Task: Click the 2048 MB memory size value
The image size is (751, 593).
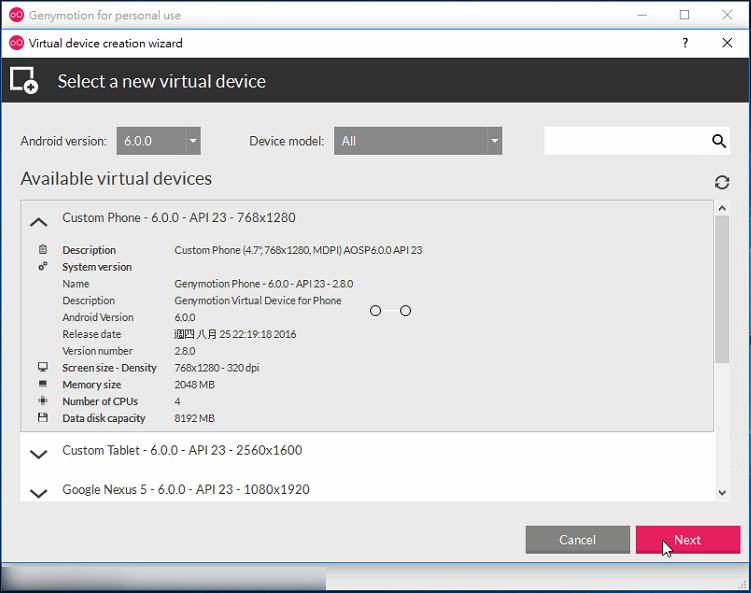Action: point(194,385)
